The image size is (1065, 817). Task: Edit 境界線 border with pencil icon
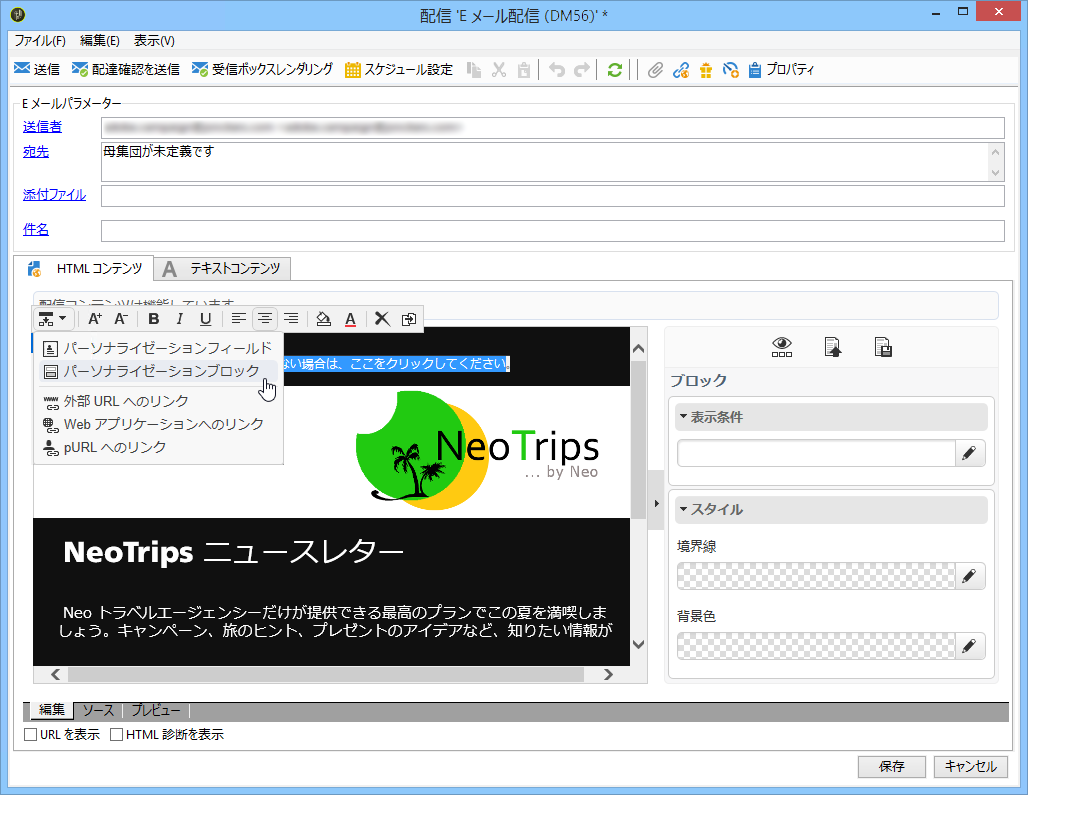pyautogui.click(x=970, y=577)
